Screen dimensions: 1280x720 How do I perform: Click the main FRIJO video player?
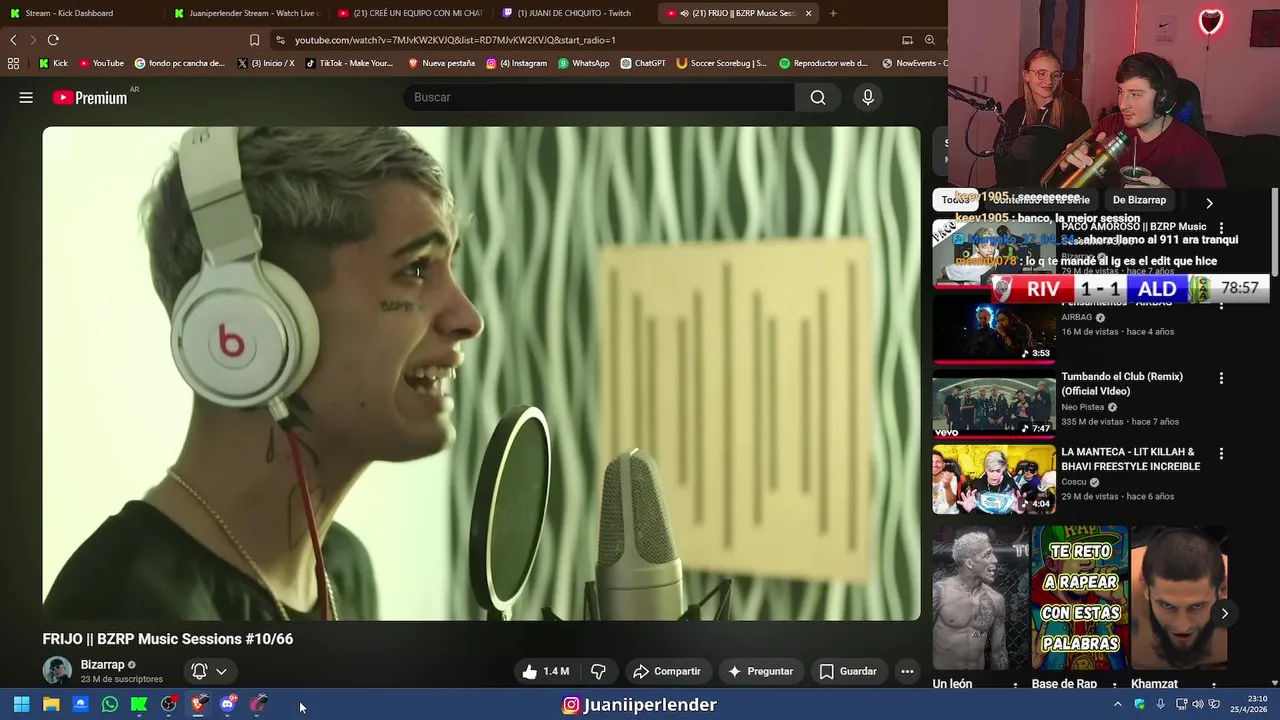tap(481, 373)
